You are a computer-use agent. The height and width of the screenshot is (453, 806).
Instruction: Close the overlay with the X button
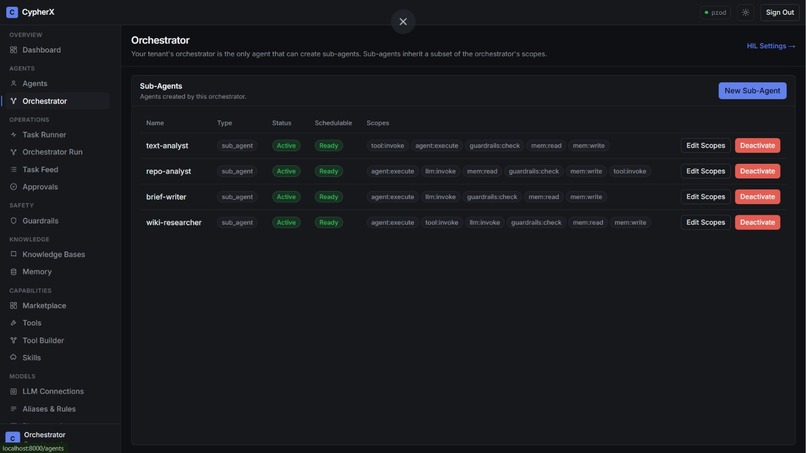tap(403, 22)
